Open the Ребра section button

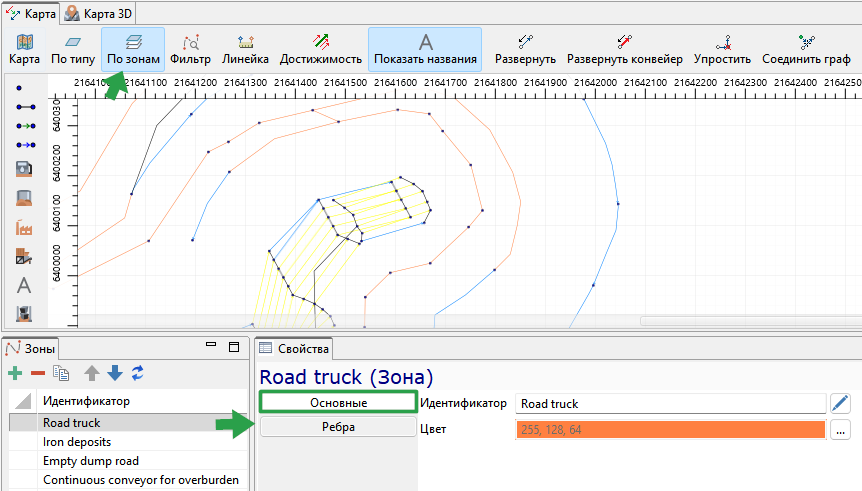pos(338,427)
